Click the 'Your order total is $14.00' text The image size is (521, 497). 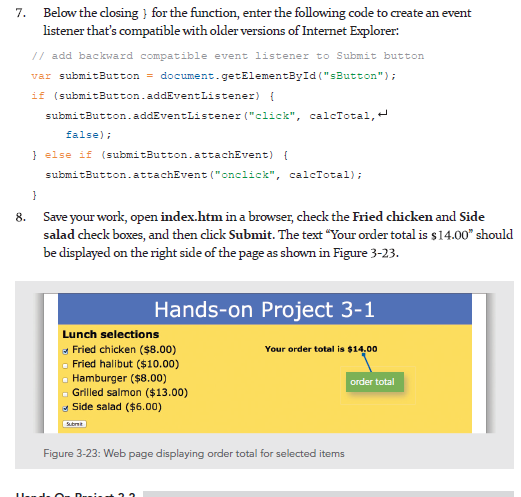321,349
